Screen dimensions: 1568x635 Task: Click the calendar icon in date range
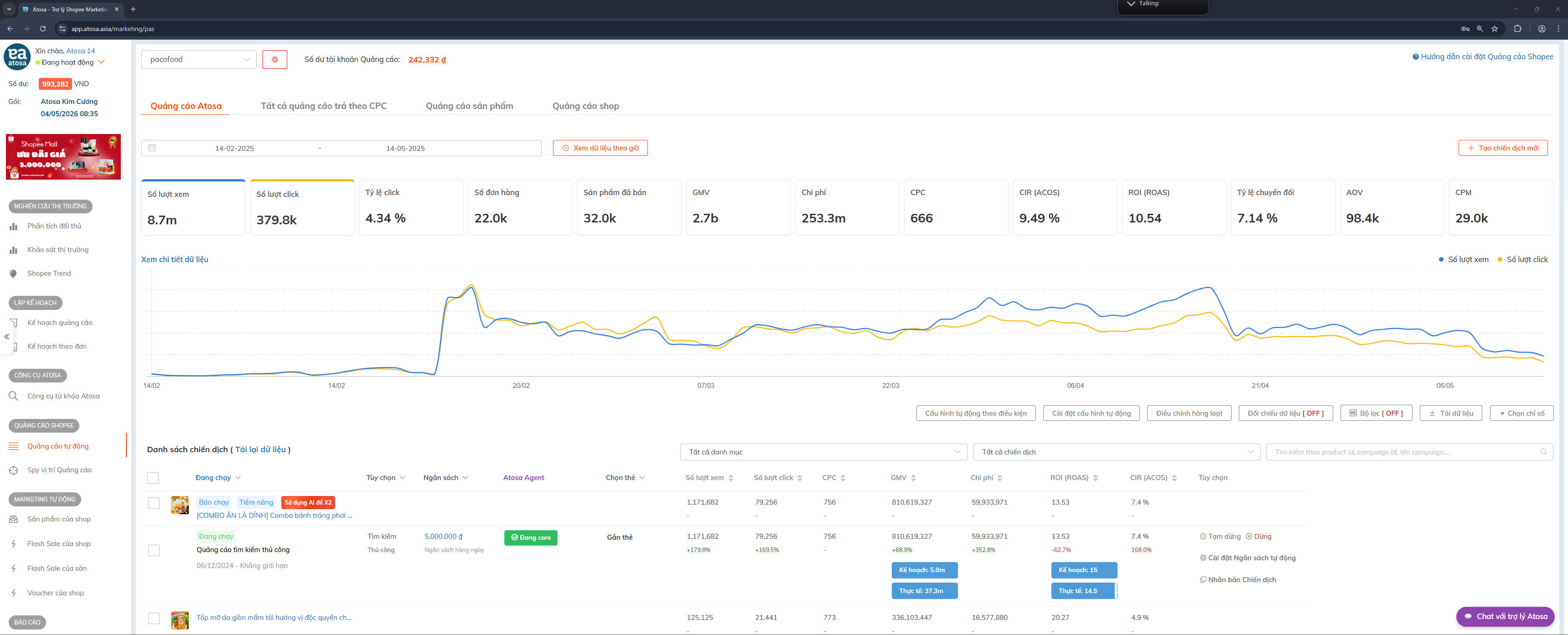(x=152, y=148)
